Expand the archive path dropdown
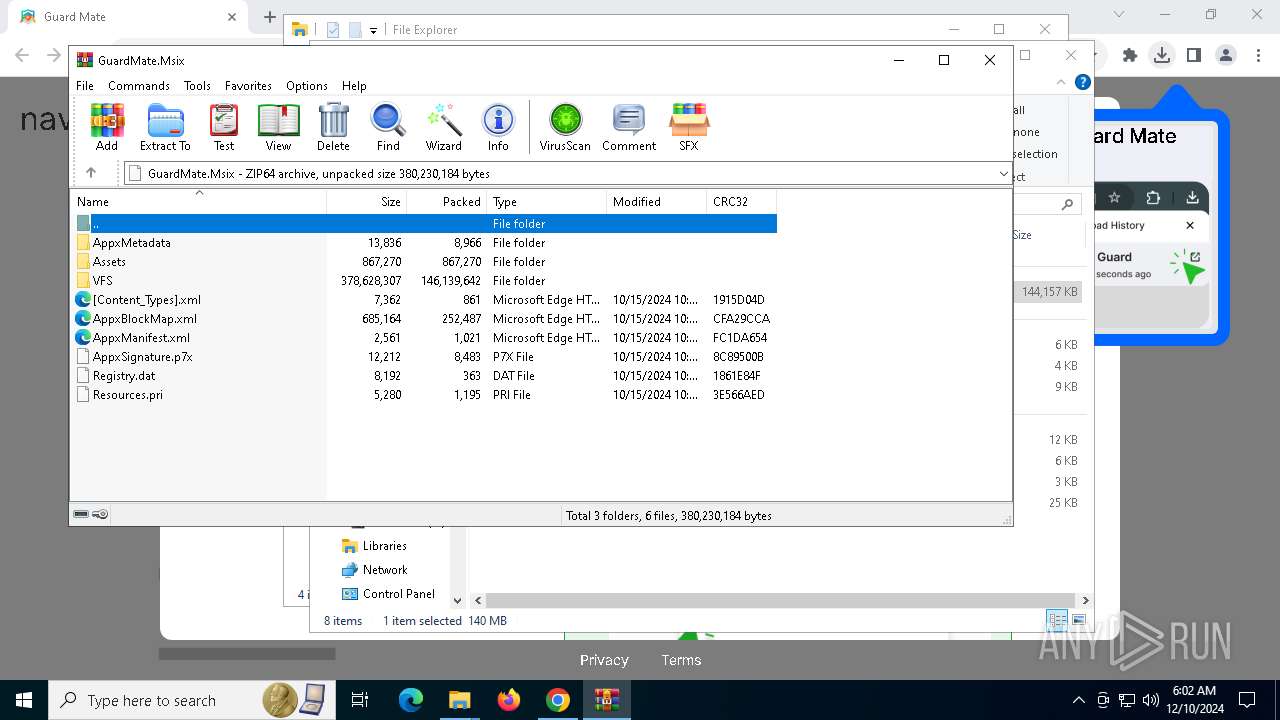Image resolution: width=1280 pixels, height=720 pixels. point(1003,174)
